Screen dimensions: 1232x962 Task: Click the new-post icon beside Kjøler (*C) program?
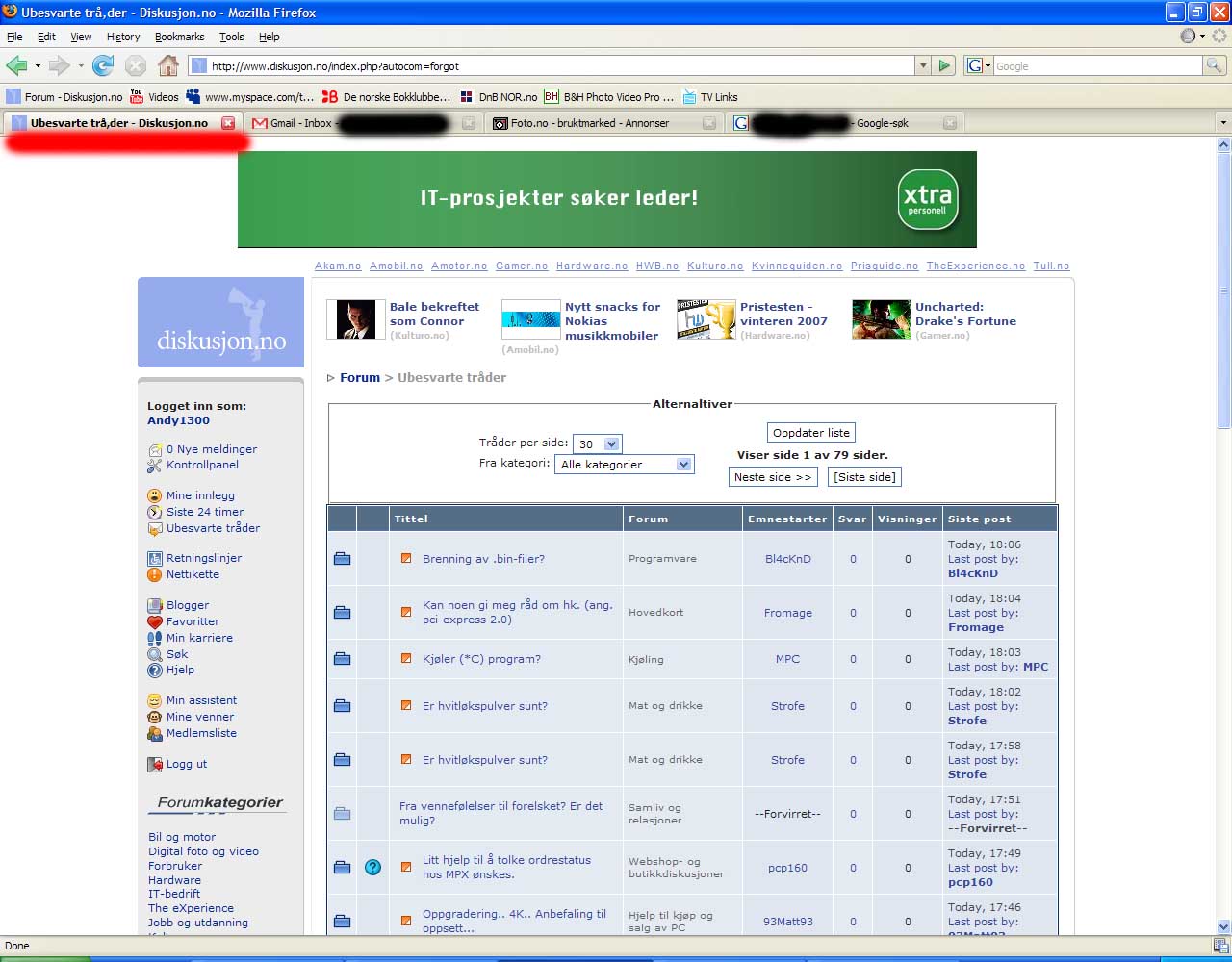point(406,659)
